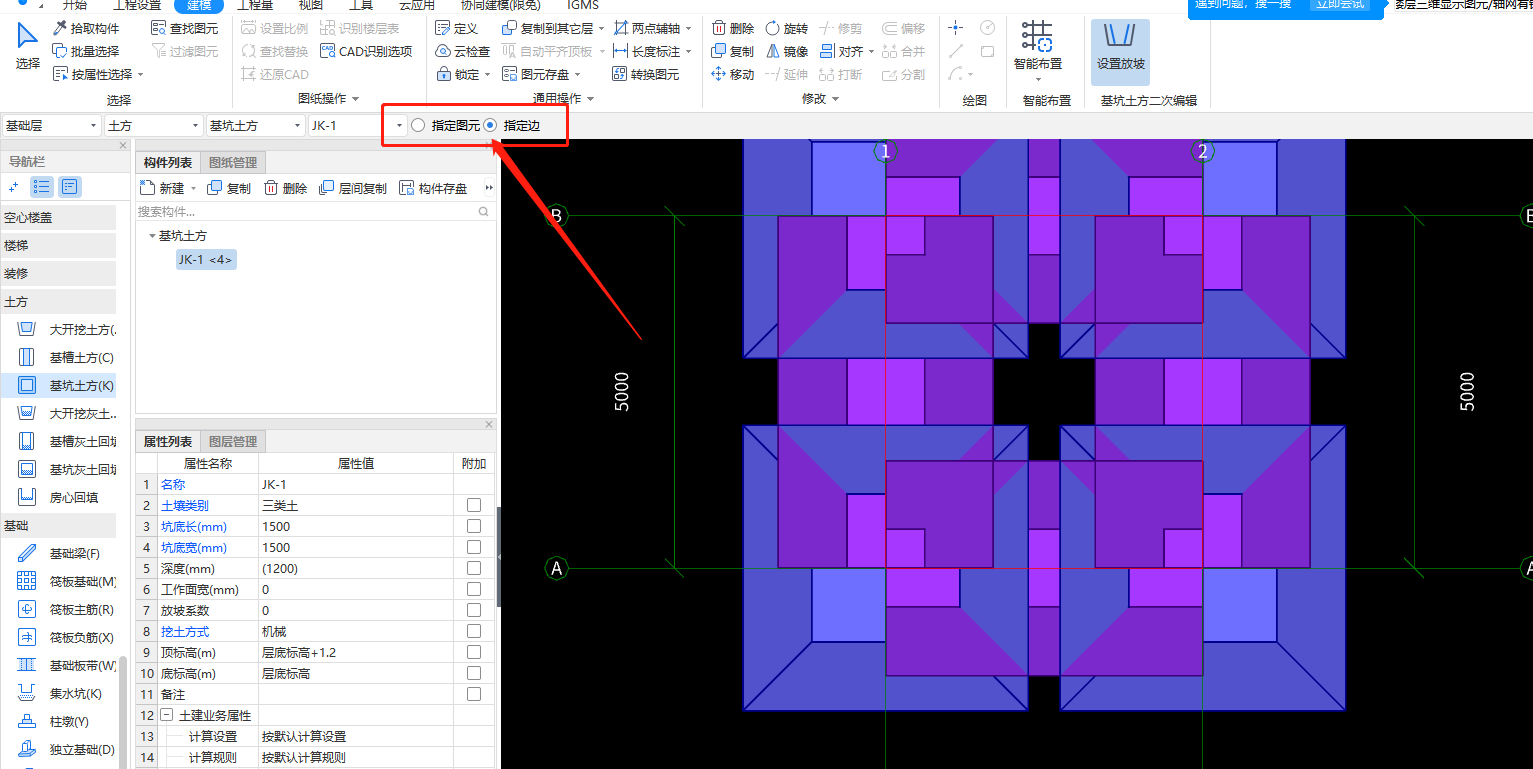1533x769 pixels.
Task: Select 集水坑(K) in navigation bar
Action: tap(60, 693)
